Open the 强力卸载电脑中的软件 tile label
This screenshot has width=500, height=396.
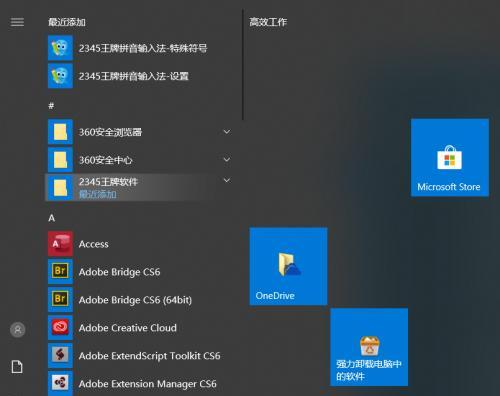pos(369,370)
